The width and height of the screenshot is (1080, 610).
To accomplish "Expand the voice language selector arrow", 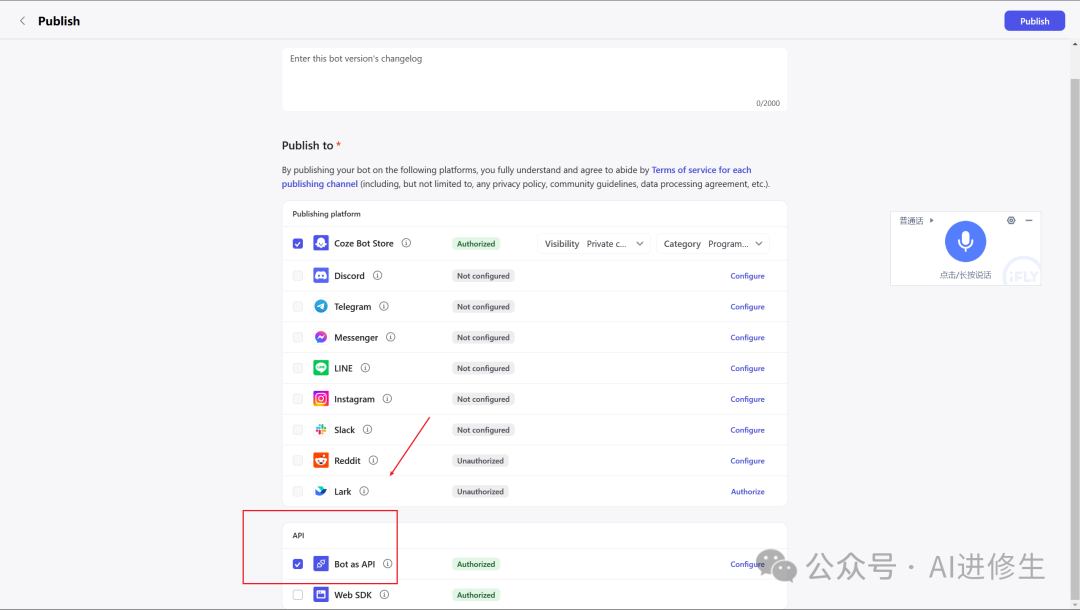I will pyautogui.click(x=932, y=220).
